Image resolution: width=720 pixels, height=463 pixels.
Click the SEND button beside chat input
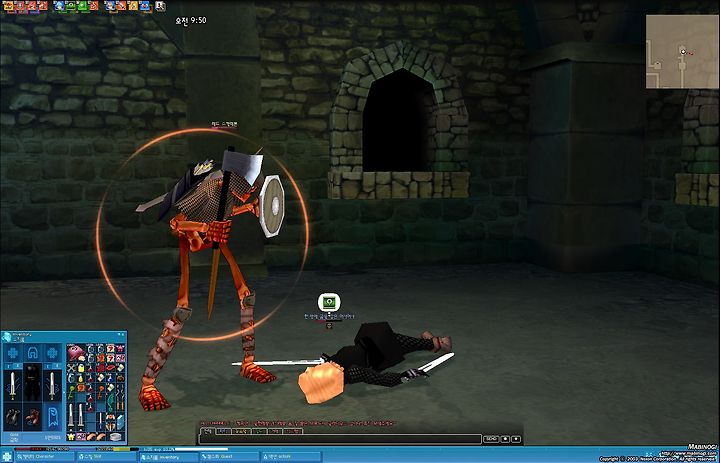click(491, 439)
